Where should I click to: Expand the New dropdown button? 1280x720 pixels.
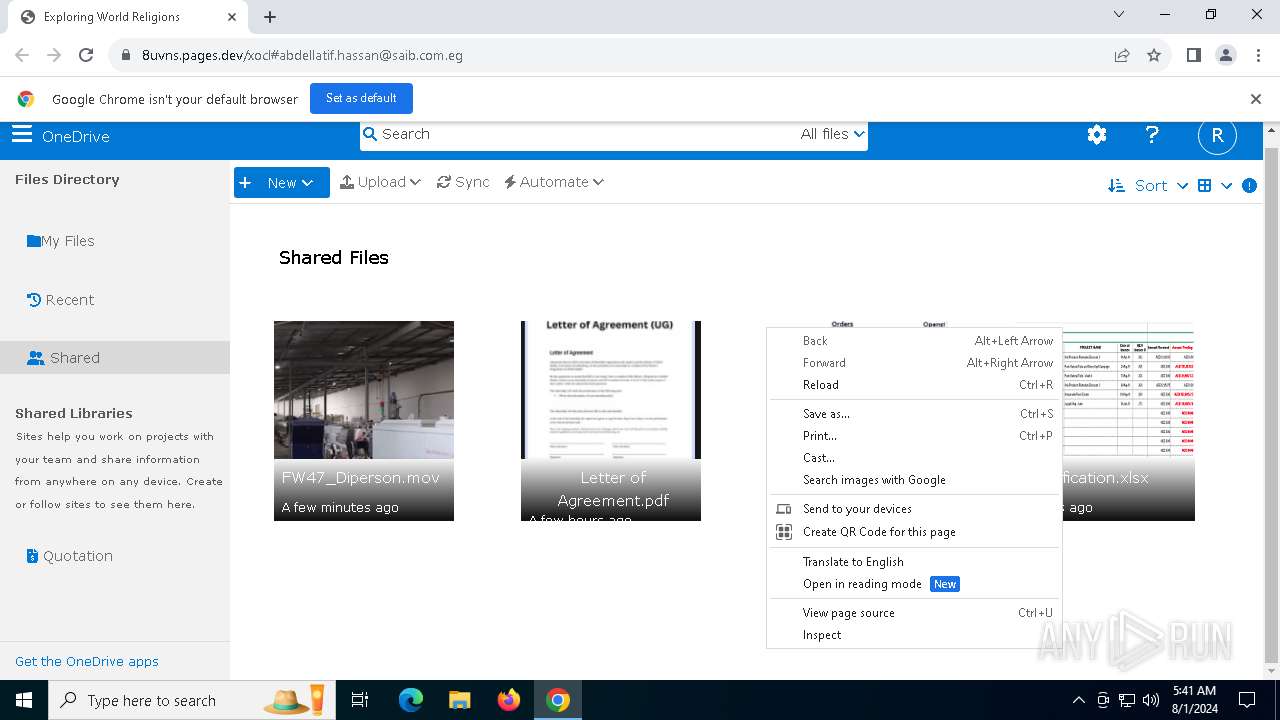281,182
